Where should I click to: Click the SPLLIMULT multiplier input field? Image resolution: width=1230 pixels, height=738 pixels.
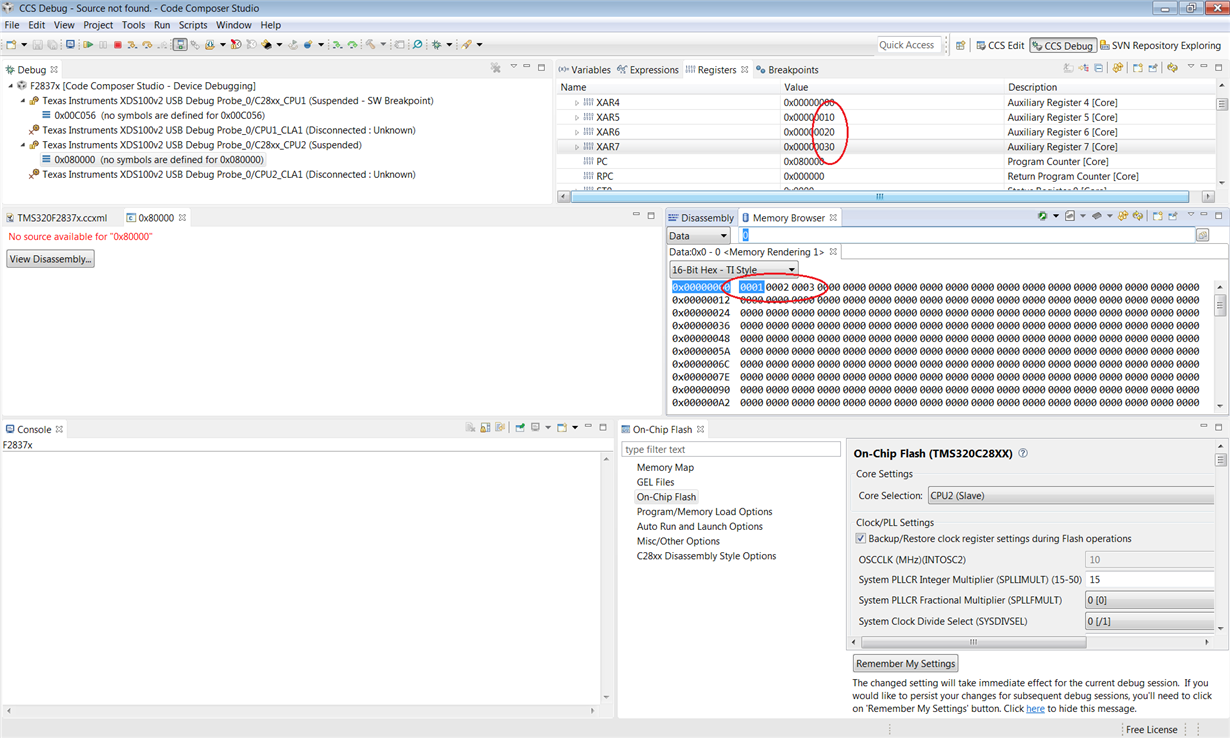1148,578
